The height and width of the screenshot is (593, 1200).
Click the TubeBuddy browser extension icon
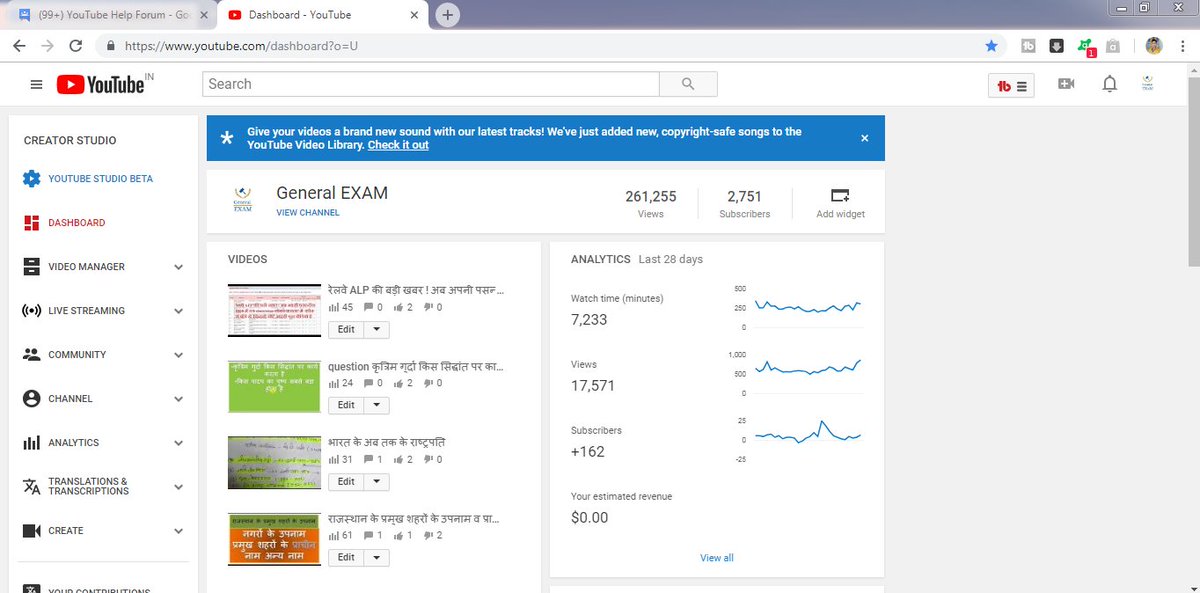point(1028,46)
